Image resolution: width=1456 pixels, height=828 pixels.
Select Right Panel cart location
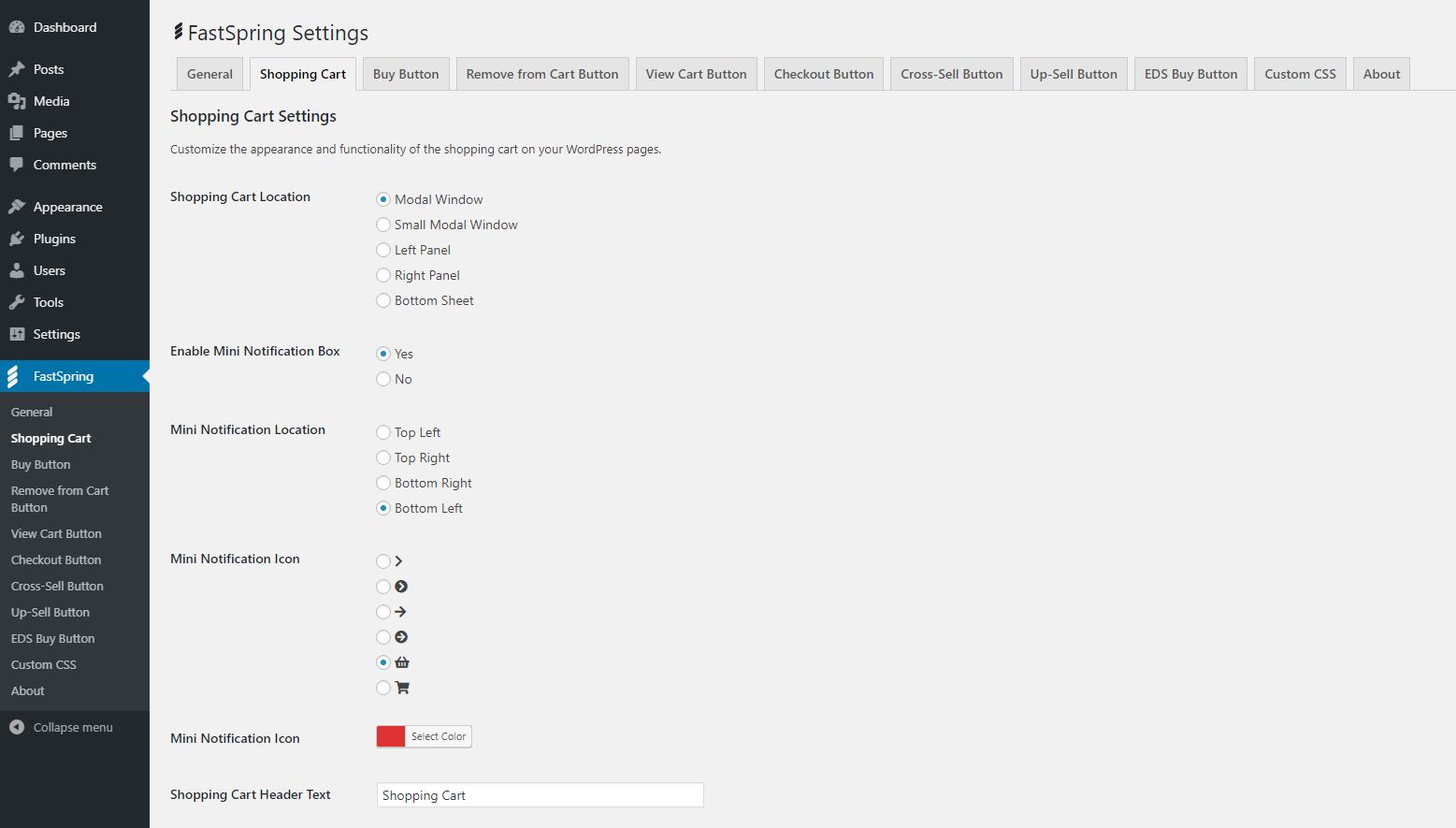pyautogui.click(x=383, y=275)
